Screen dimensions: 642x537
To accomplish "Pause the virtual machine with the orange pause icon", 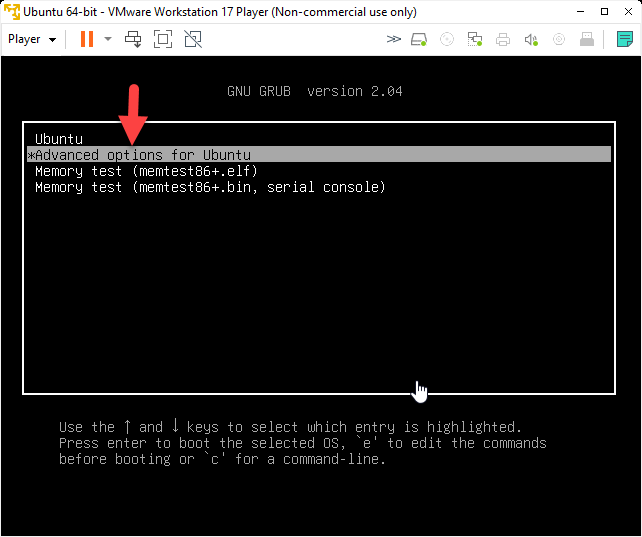I will pos(87,39).
